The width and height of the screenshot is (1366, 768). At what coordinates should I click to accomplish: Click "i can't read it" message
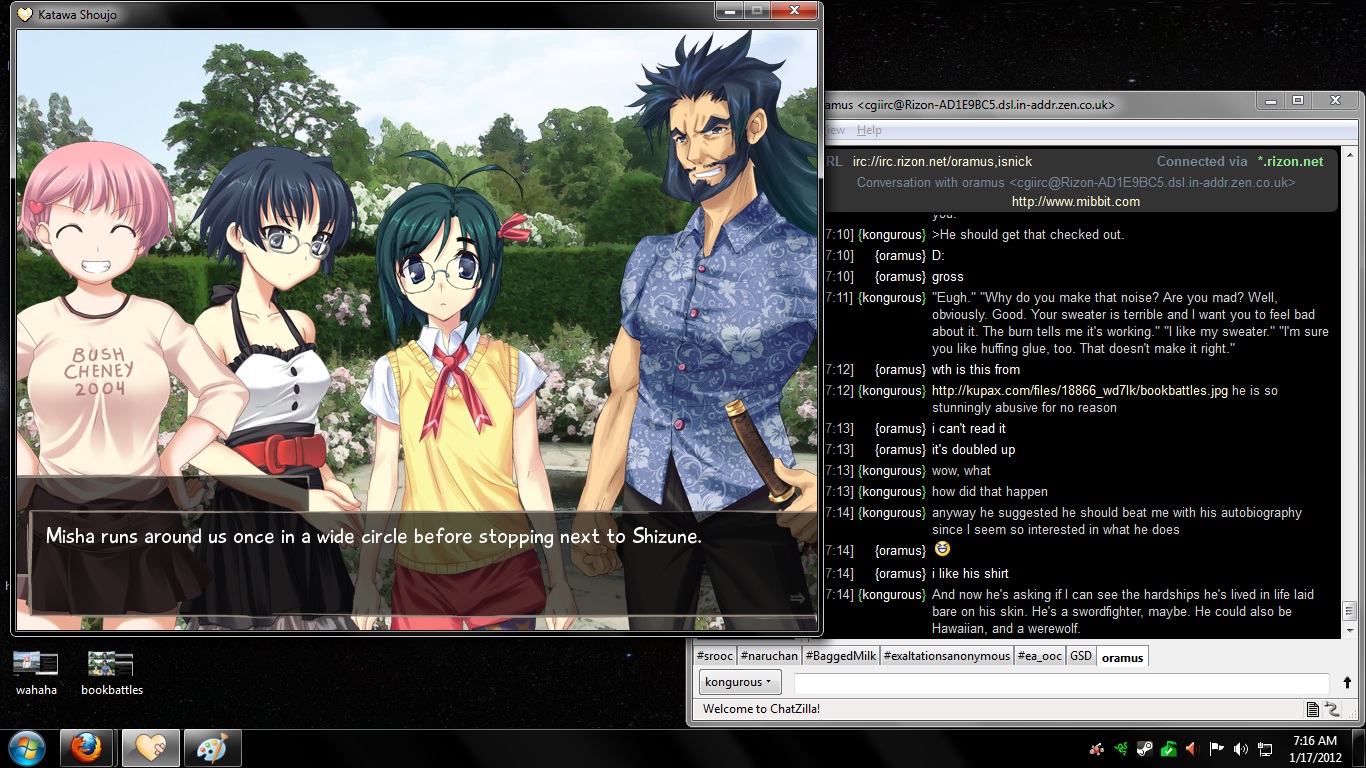click(969, 429)
